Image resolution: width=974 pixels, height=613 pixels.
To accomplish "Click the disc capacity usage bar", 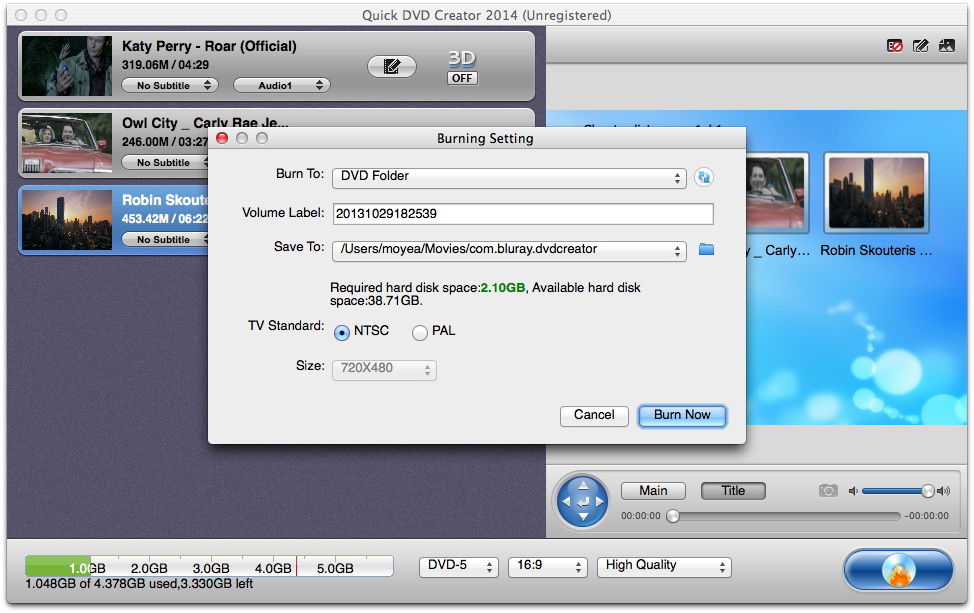I will [x=209, y=566].
